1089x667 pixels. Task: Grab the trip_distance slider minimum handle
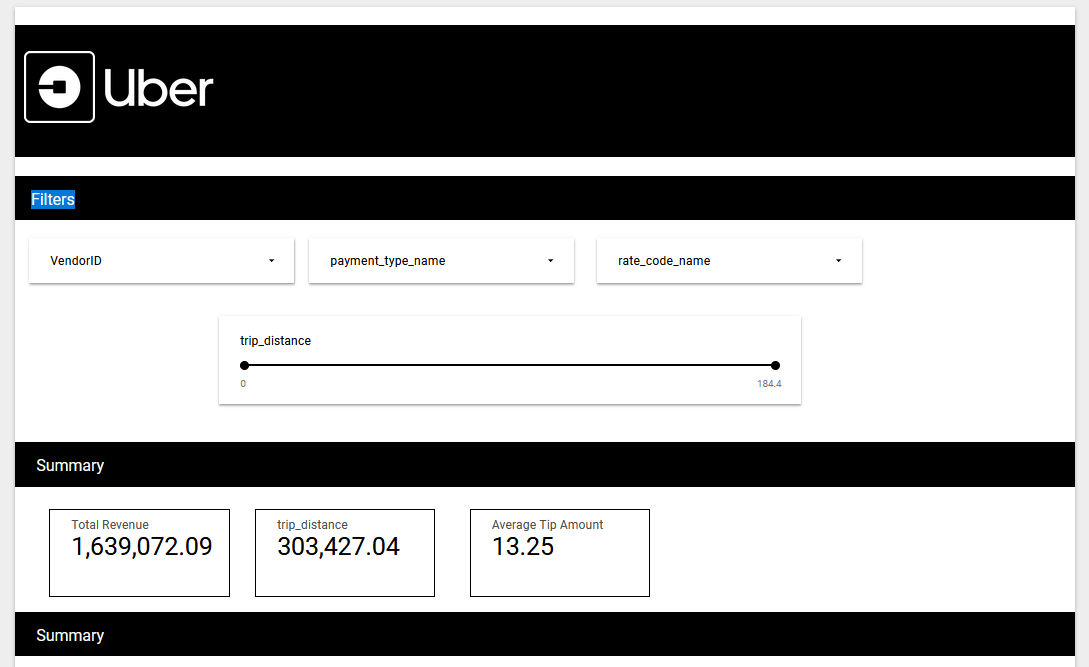pyautogui.click(x=244, y=365)
